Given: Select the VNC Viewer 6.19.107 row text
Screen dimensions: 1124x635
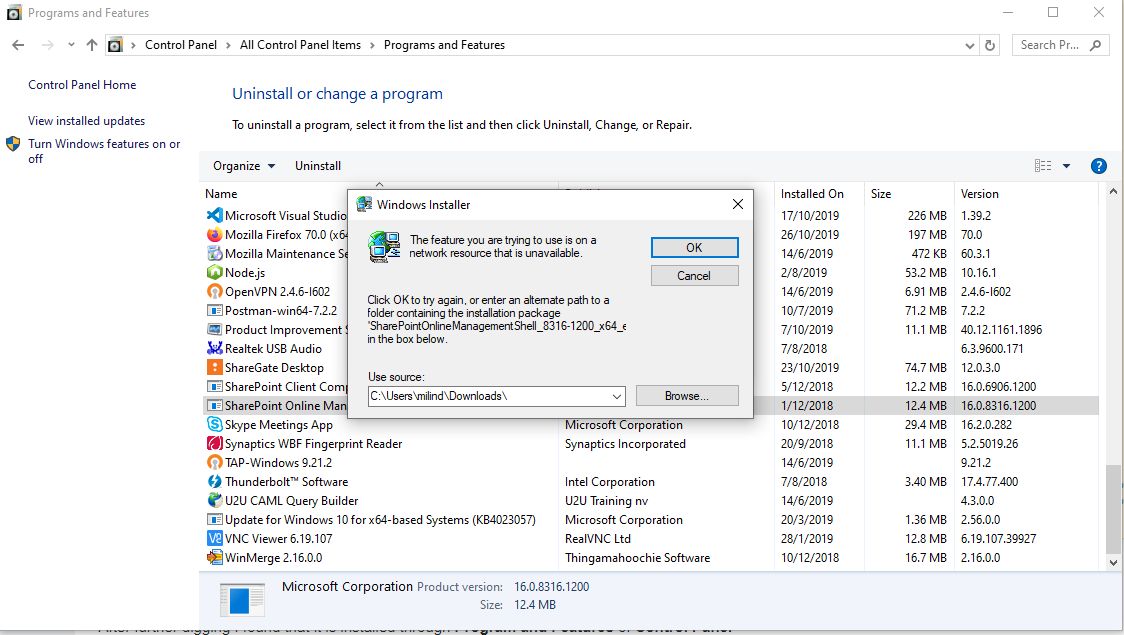Looking at the screenshot, I should click(279, 538).
